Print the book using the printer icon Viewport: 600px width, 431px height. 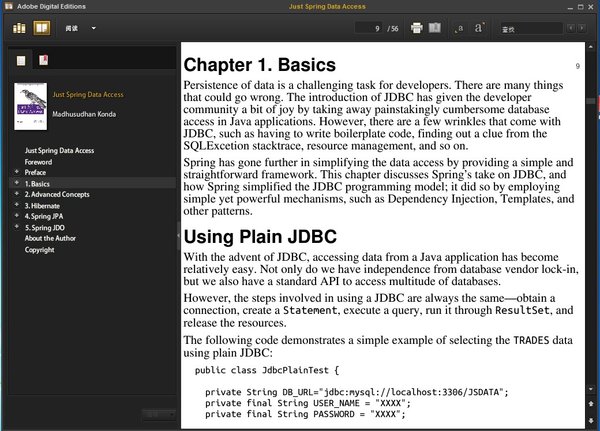(x=417, y=28)
